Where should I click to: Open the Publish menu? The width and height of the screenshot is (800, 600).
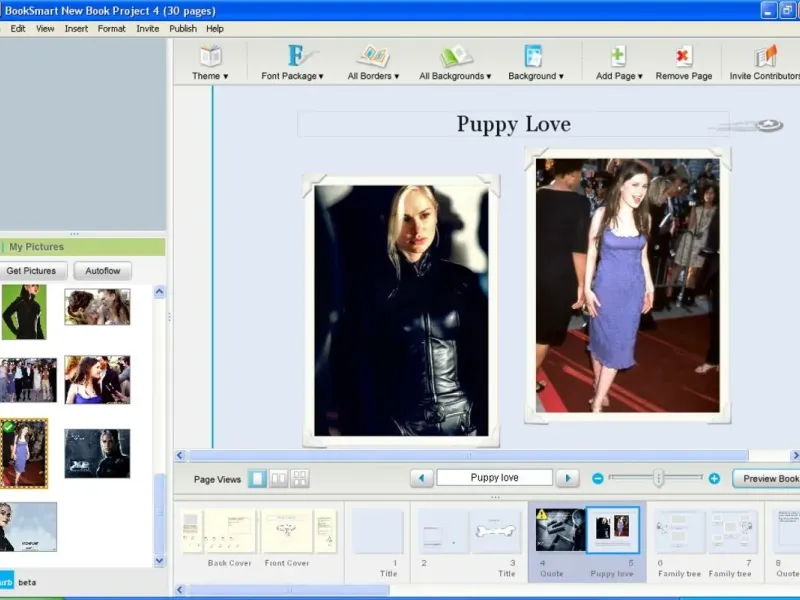(x=182, y=28)
